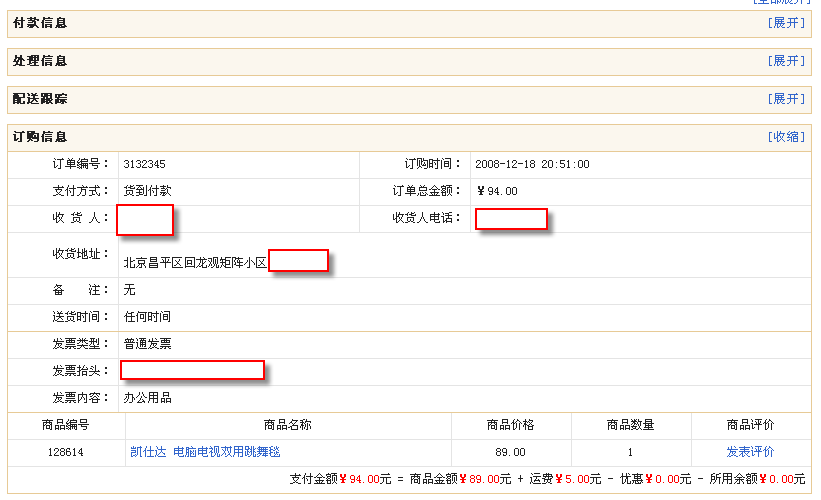Expand the 配送跟踪 section
Image resolution: width=821 pixels, height=500 pixels.
[786, 99]
